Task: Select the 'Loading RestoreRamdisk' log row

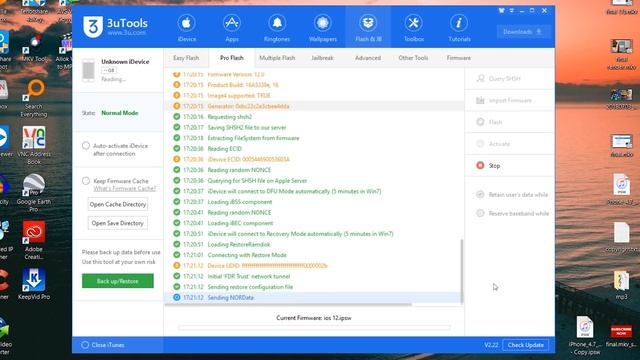Action: click(313, 244)
